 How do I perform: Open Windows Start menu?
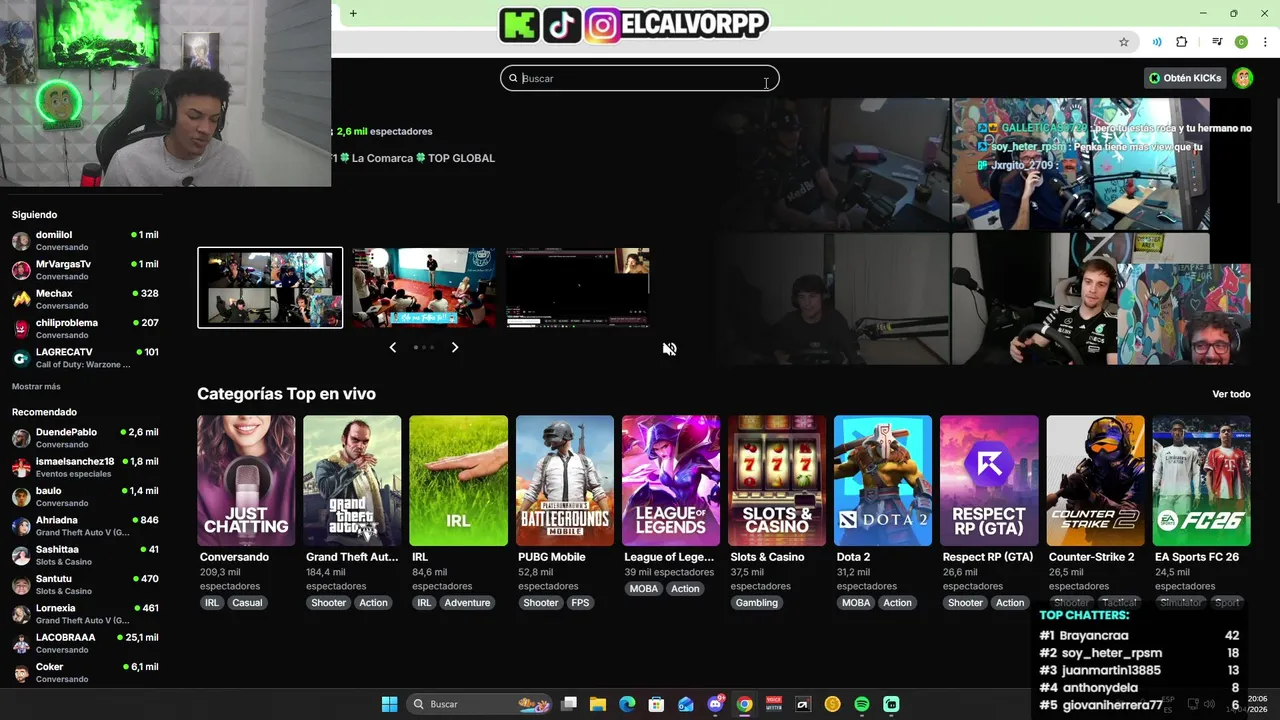[x=390, y=704]
